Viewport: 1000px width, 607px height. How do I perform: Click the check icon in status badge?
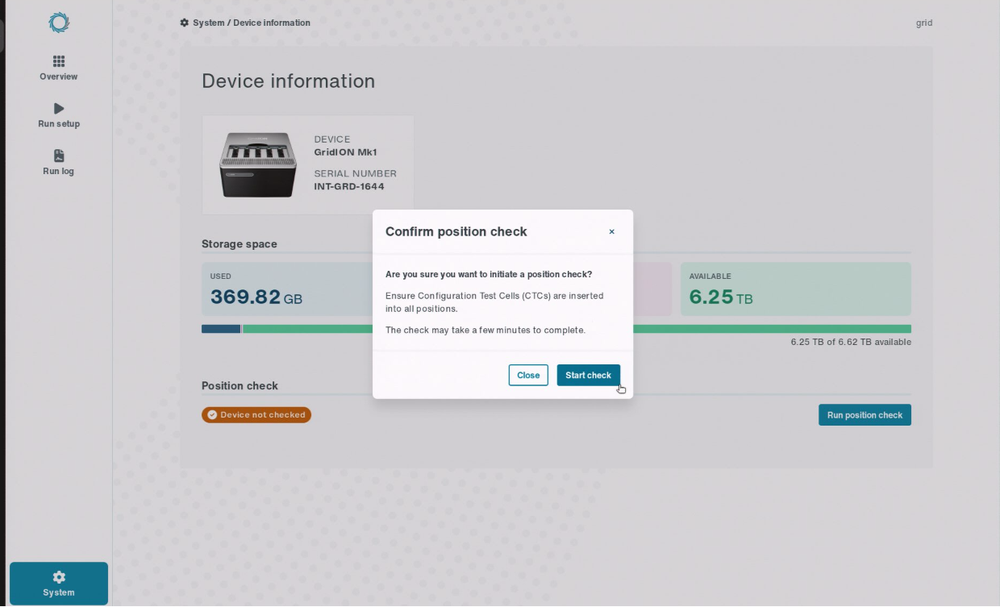click(212, 414)
